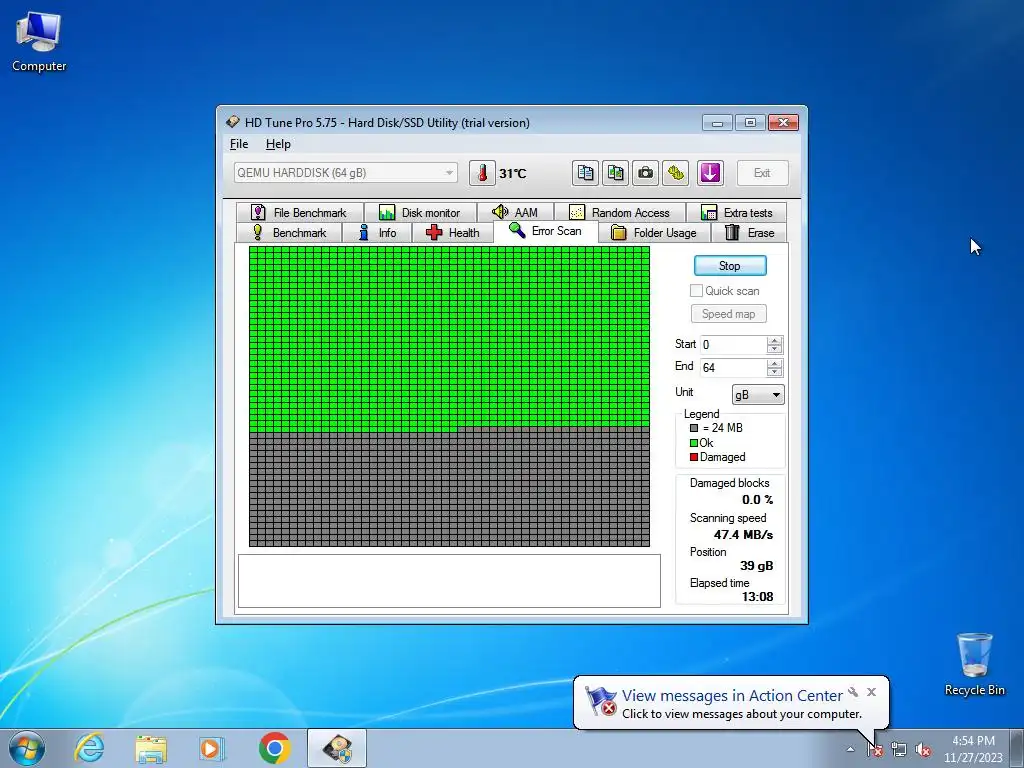
Task: Toggle the Quick scan checkbox
Action: tap(696, 291)
